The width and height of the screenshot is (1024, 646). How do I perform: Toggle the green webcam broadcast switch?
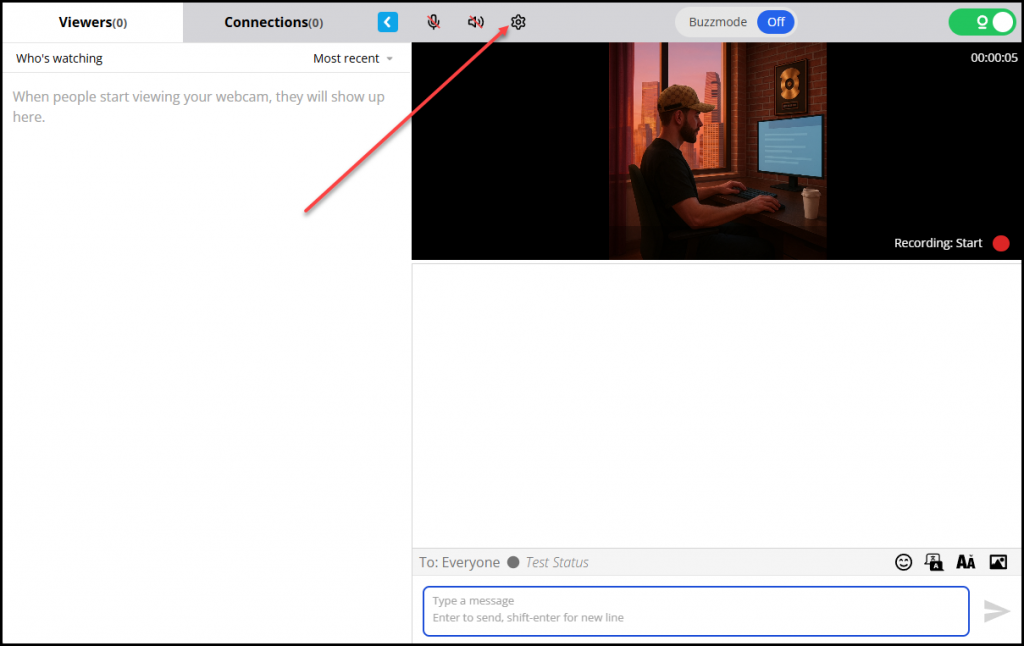coord(982,22)
